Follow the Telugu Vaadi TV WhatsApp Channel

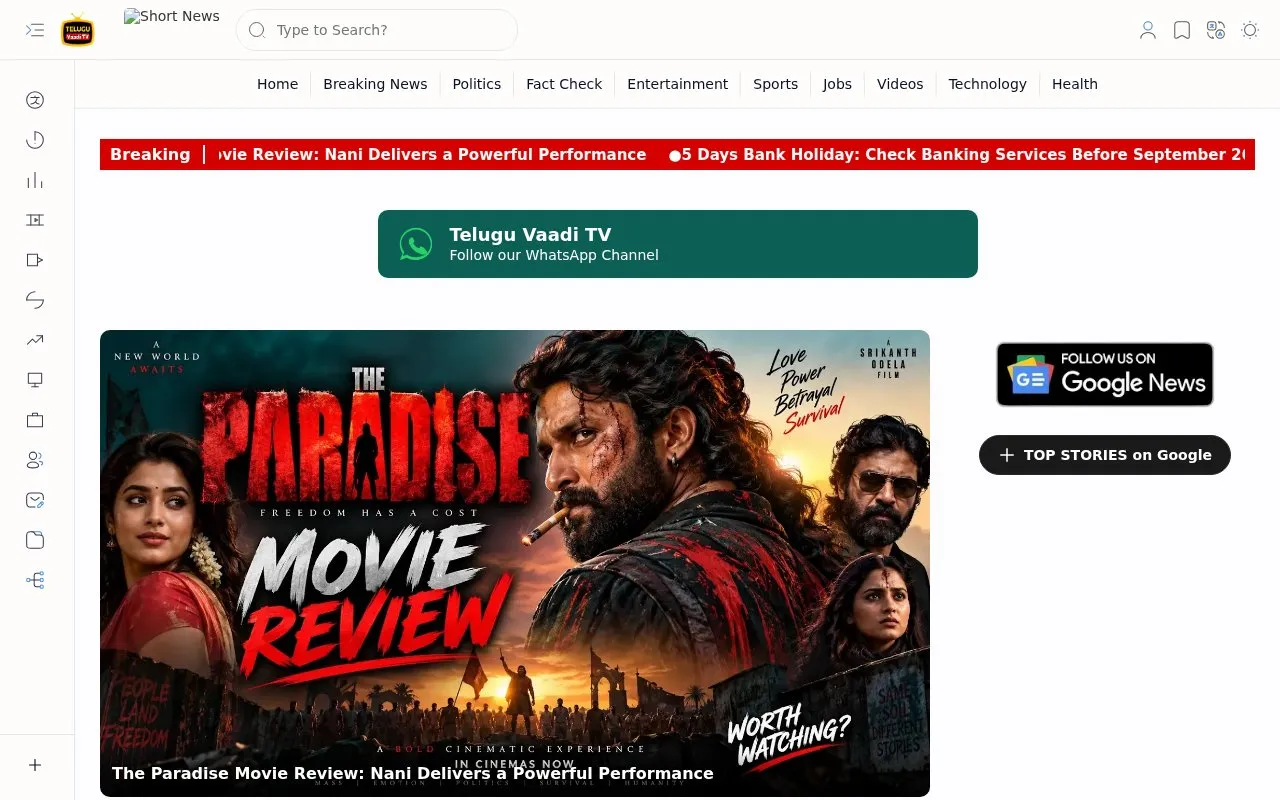[678, 244]
